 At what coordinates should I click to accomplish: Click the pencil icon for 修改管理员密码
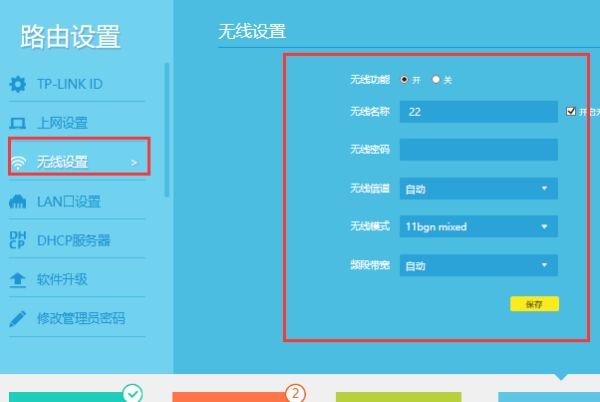[18, 319]
